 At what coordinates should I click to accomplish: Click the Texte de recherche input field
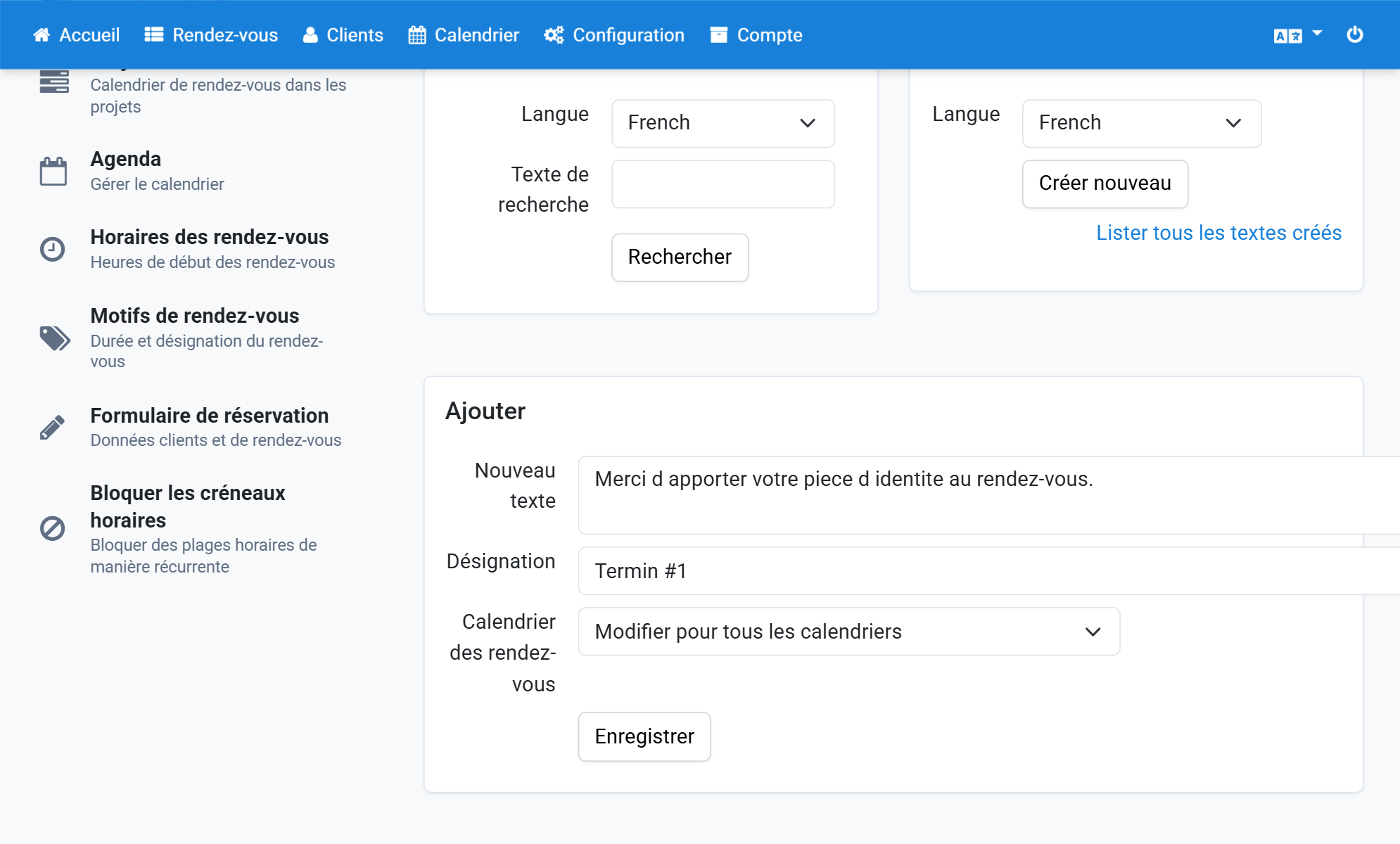click(x=723, y=184)
